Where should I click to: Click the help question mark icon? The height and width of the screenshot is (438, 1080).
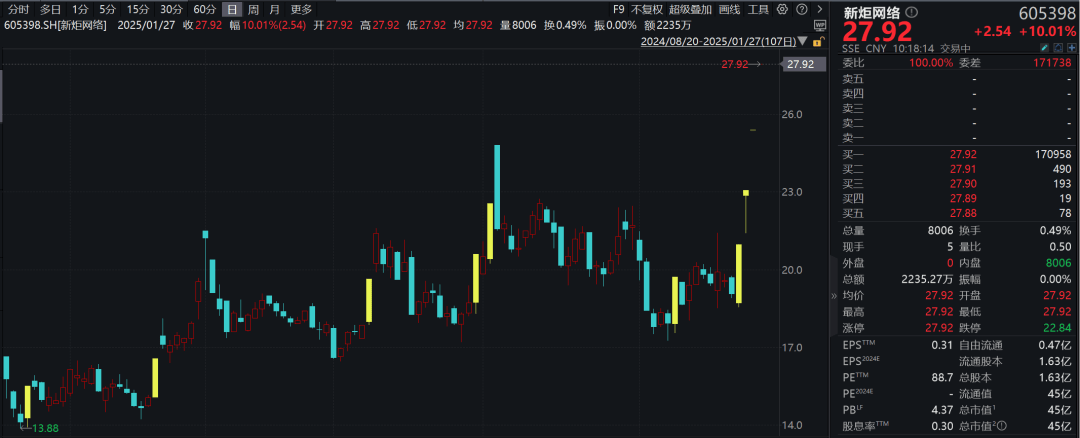(801, 10)
